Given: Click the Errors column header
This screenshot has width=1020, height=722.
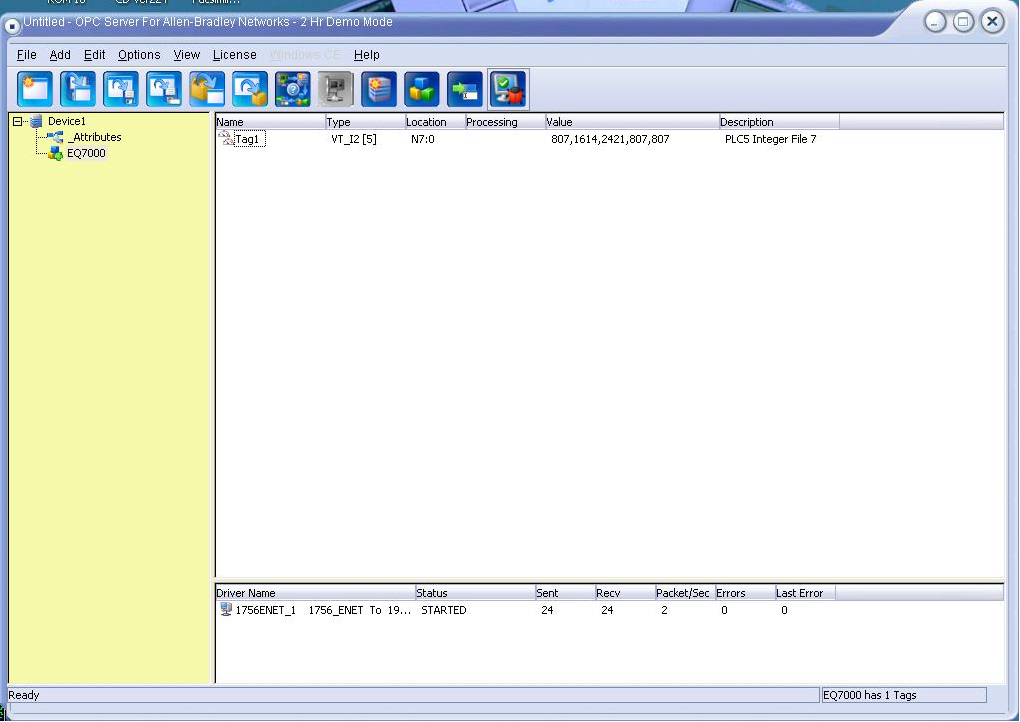Looking at the screenshot, I should click(x=745, y=593).
